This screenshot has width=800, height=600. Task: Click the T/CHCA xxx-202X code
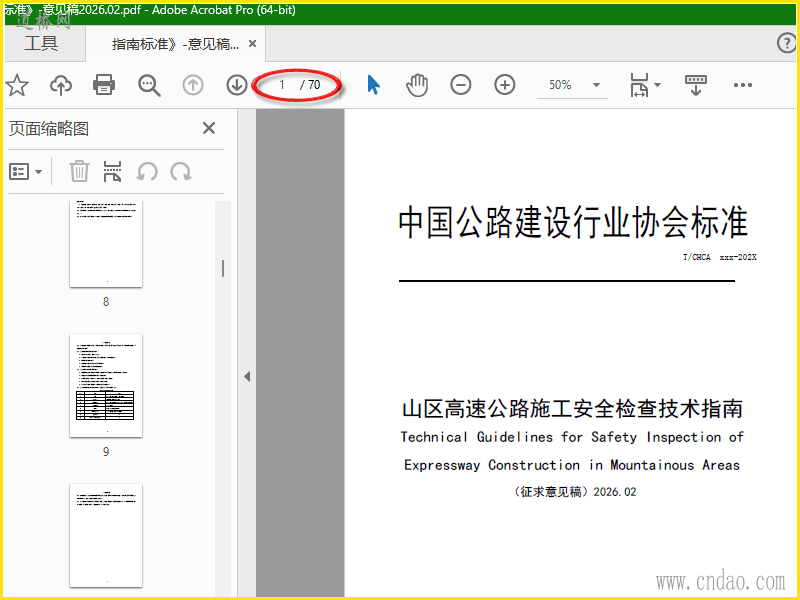tap(720, 257)
